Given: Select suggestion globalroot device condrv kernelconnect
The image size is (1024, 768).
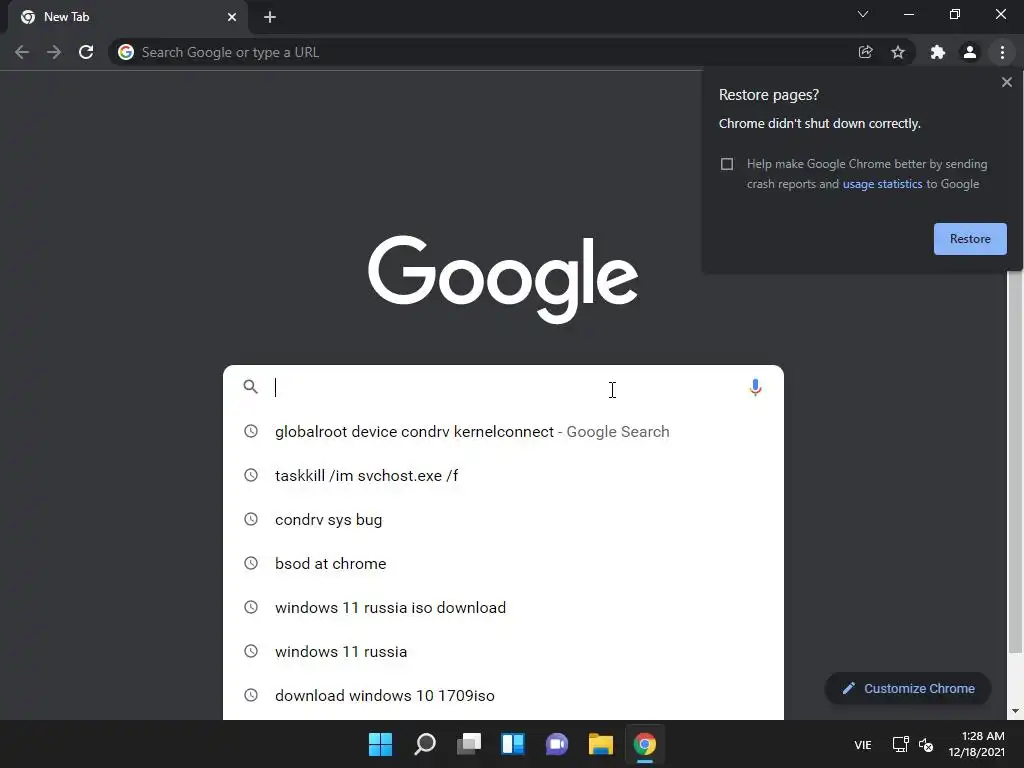Looking at the screenshot, I should [x=503, y=432].
